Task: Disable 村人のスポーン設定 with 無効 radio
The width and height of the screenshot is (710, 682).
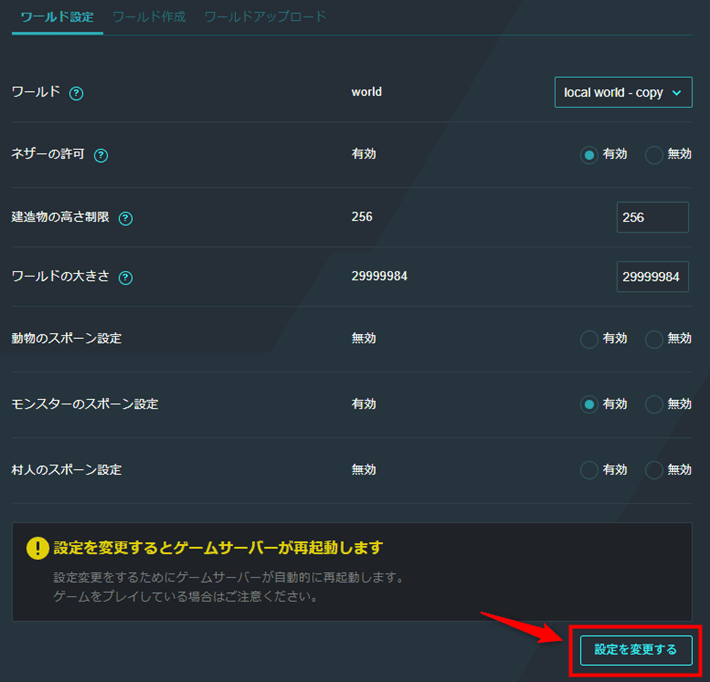Action: click(654, 470)
